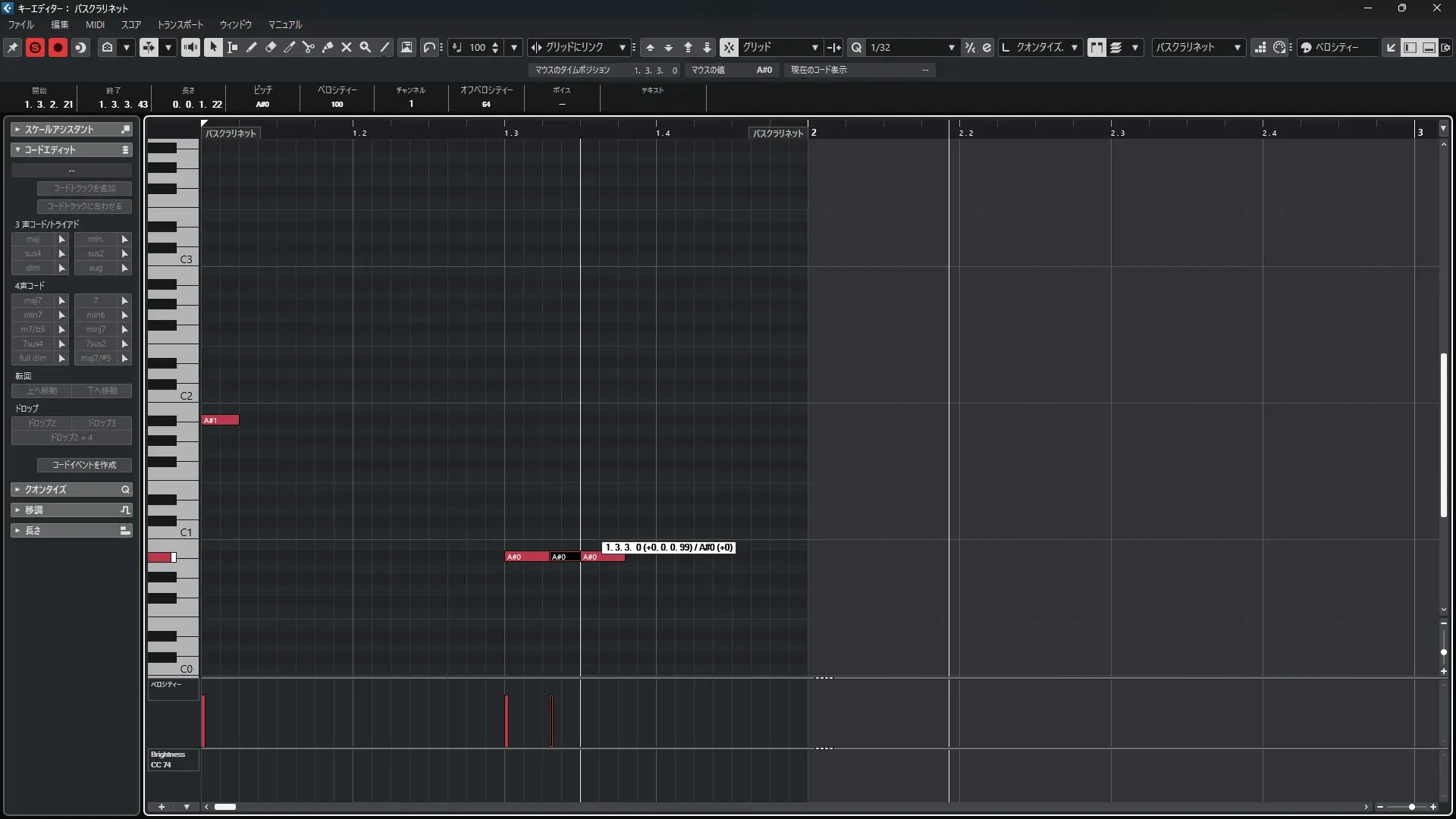Click the コードイベントを作成 button

coord(84,465)
